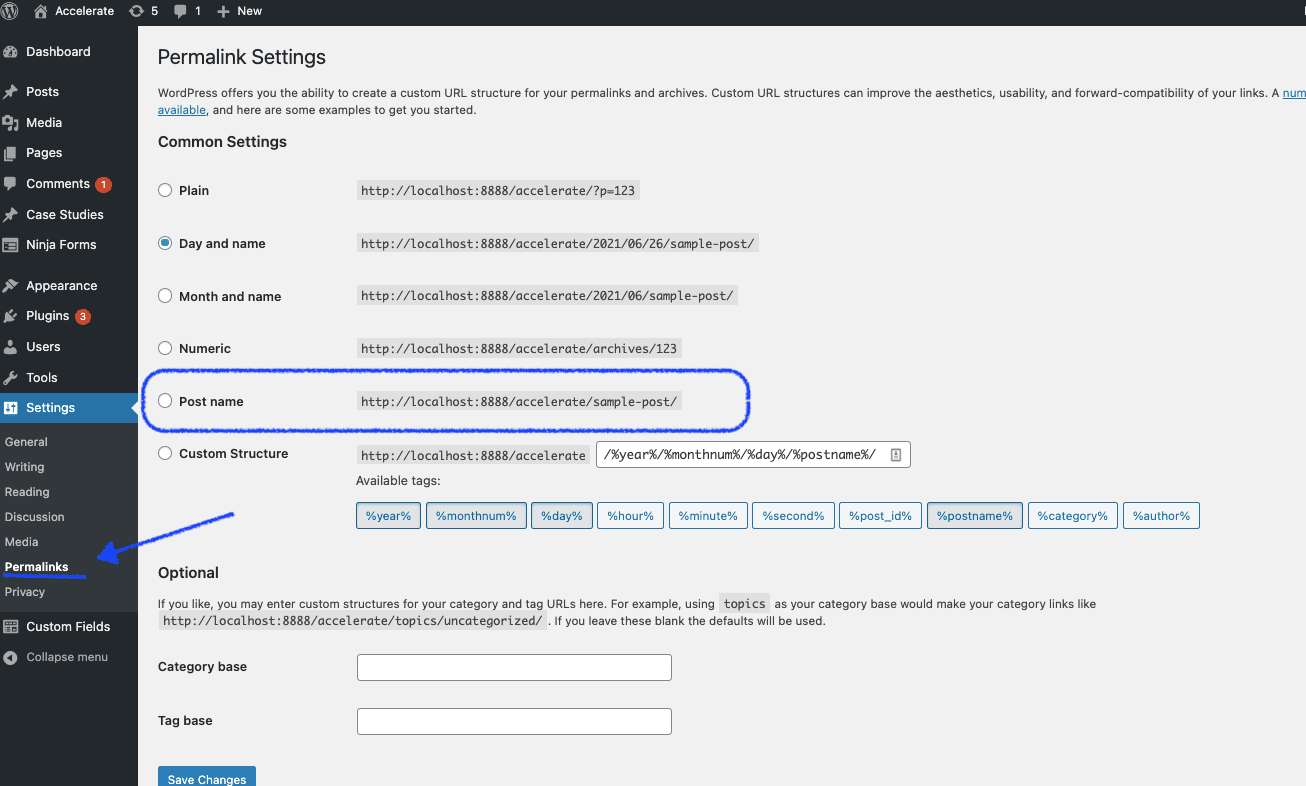
Task: Focus the Tag base input field
Action: [514, 721]
